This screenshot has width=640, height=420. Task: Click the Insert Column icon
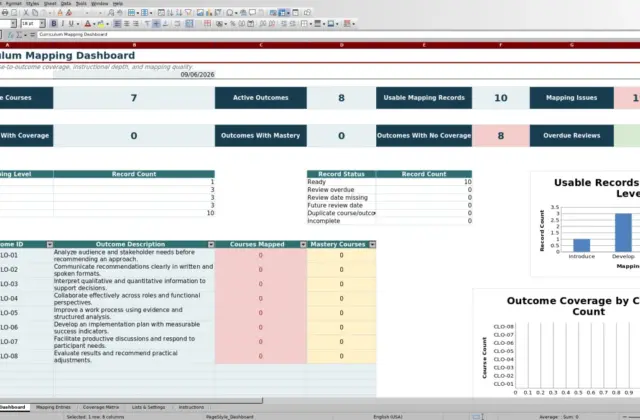click(144, 13)
